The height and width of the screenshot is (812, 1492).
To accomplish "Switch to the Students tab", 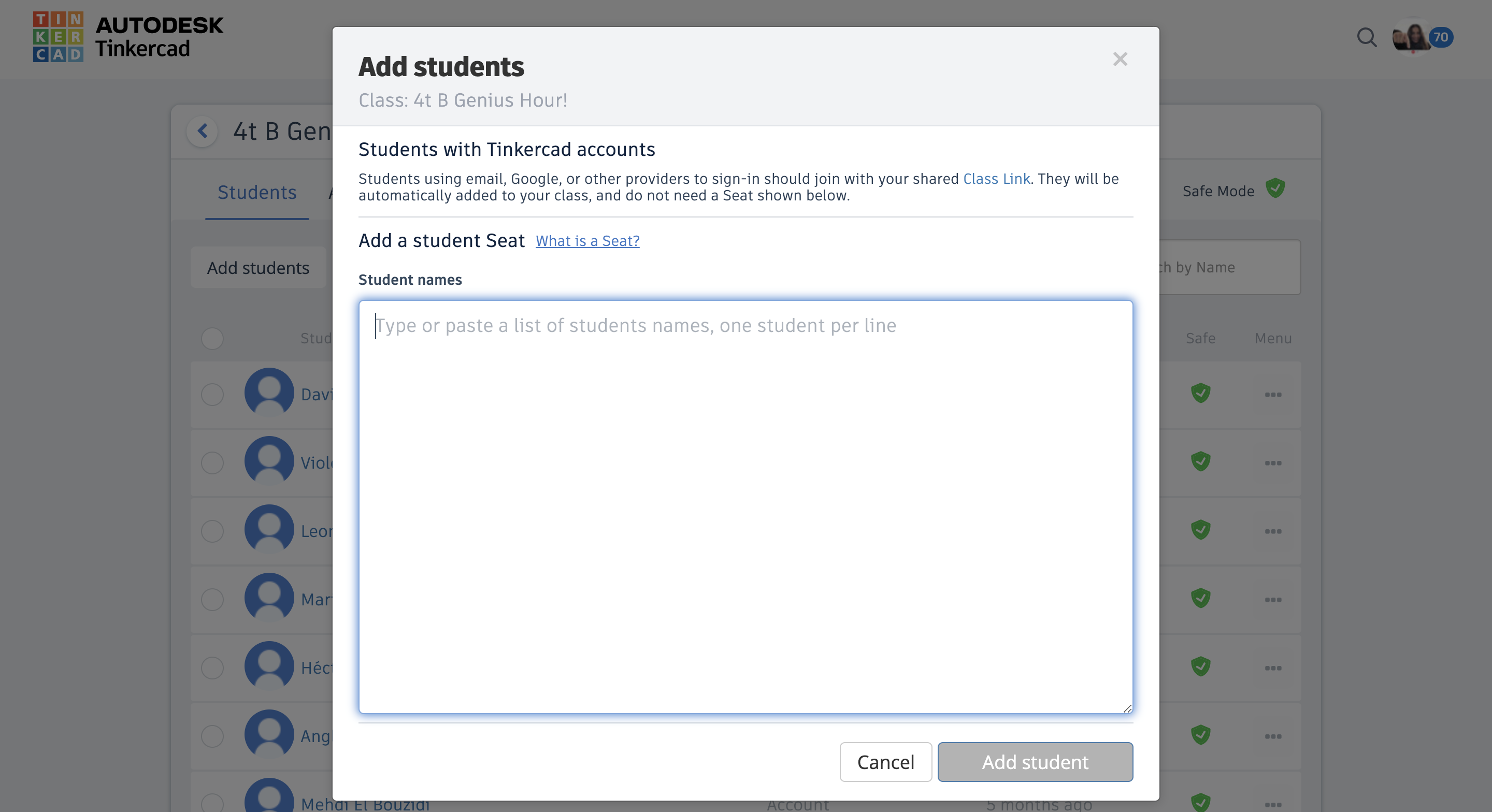I will click(x=256, y=192).
